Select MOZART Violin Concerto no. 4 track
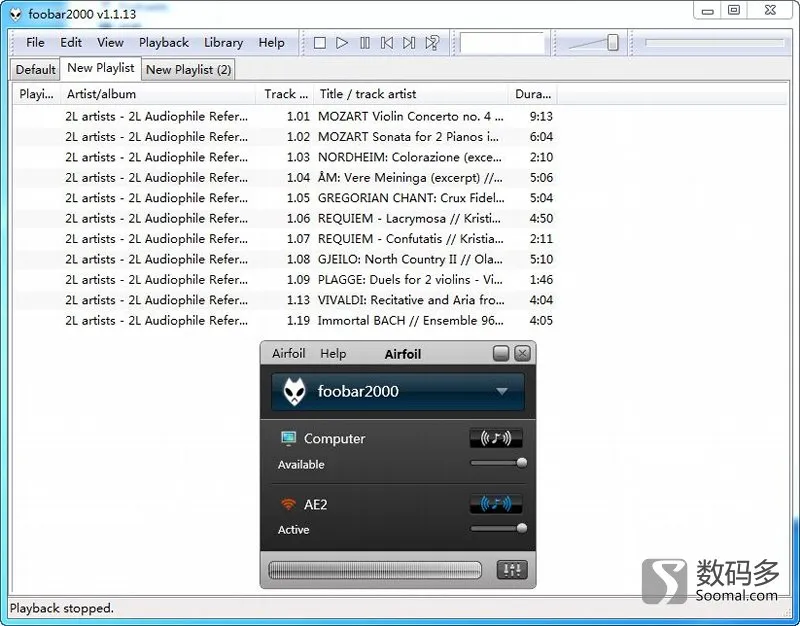 [x=285, y=116]
